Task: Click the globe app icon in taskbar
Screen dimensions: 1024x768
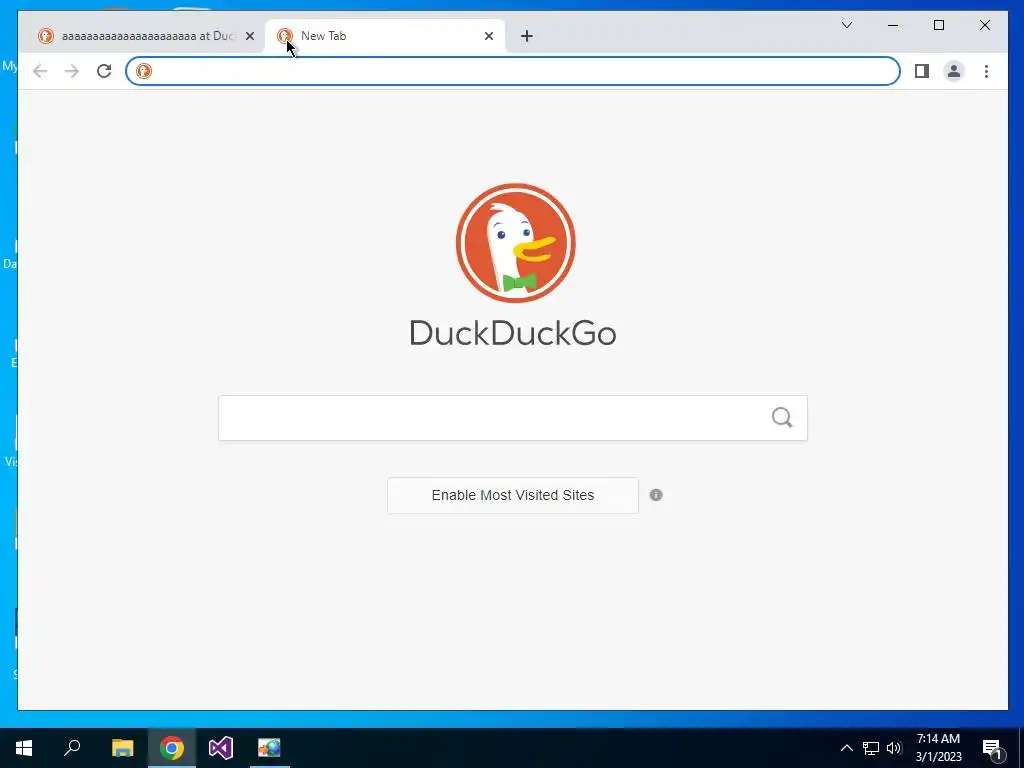Action: [x=269, y=748]
